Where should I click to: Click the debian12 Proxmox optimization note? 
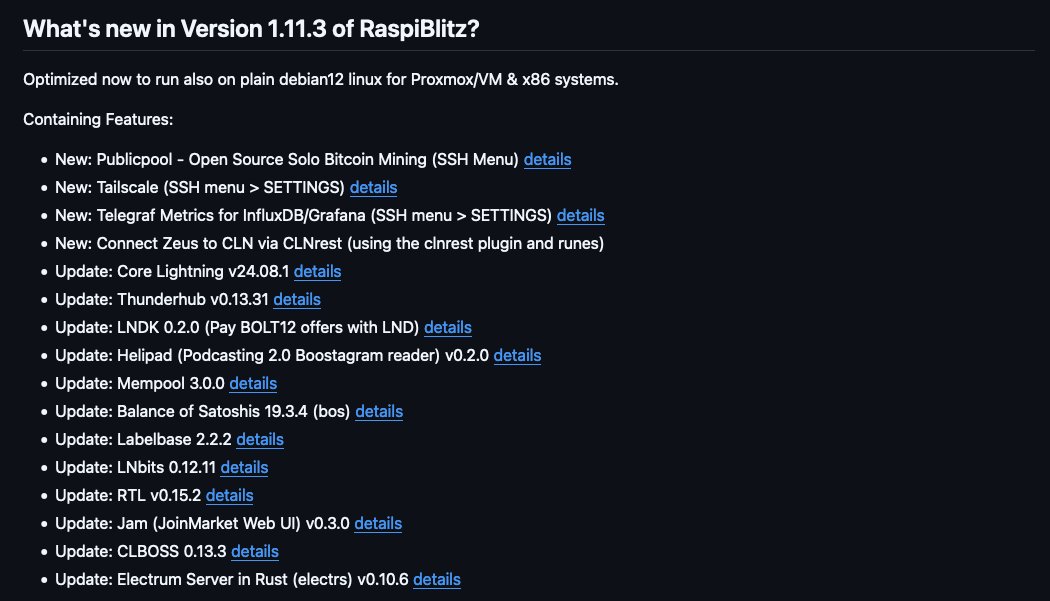320,79
